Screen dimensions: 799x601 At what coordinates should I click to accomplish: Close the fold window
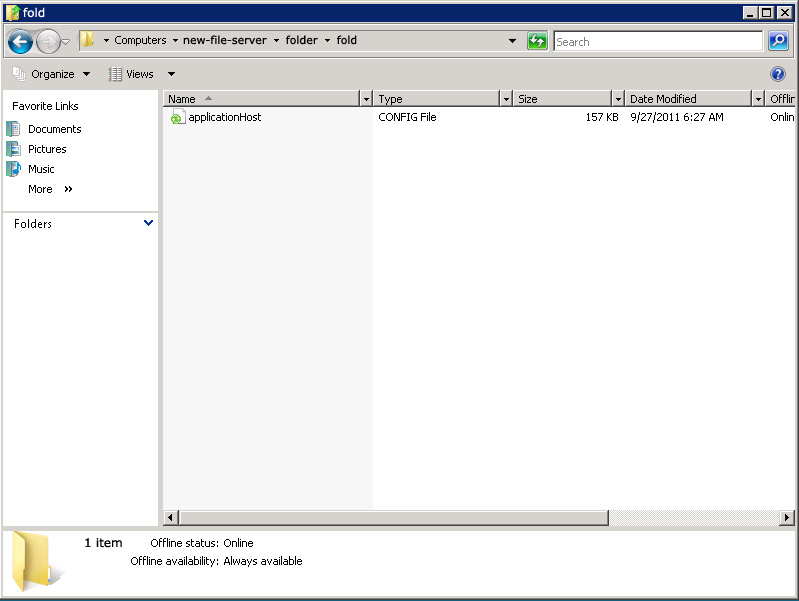(785, 13)
